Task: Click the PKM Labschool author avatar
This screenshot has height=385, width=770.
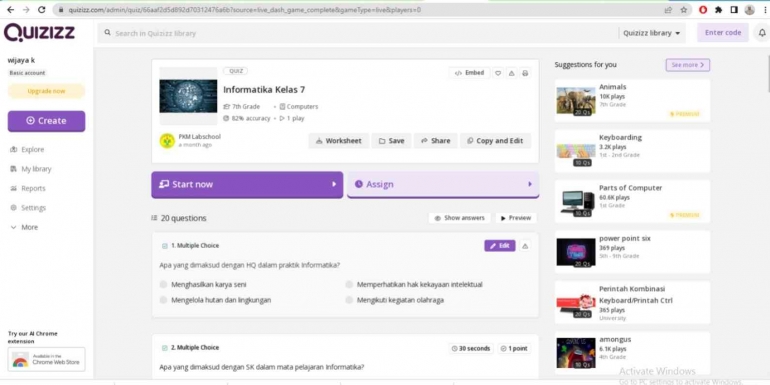Action: pos(167,141)
